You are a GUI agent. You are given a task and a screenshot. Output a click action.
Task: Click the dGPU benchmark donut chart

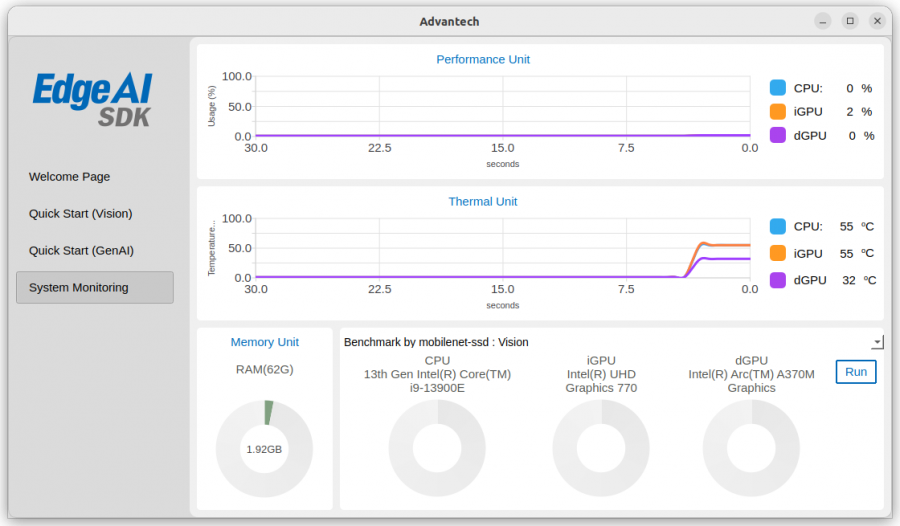point(751,448)
